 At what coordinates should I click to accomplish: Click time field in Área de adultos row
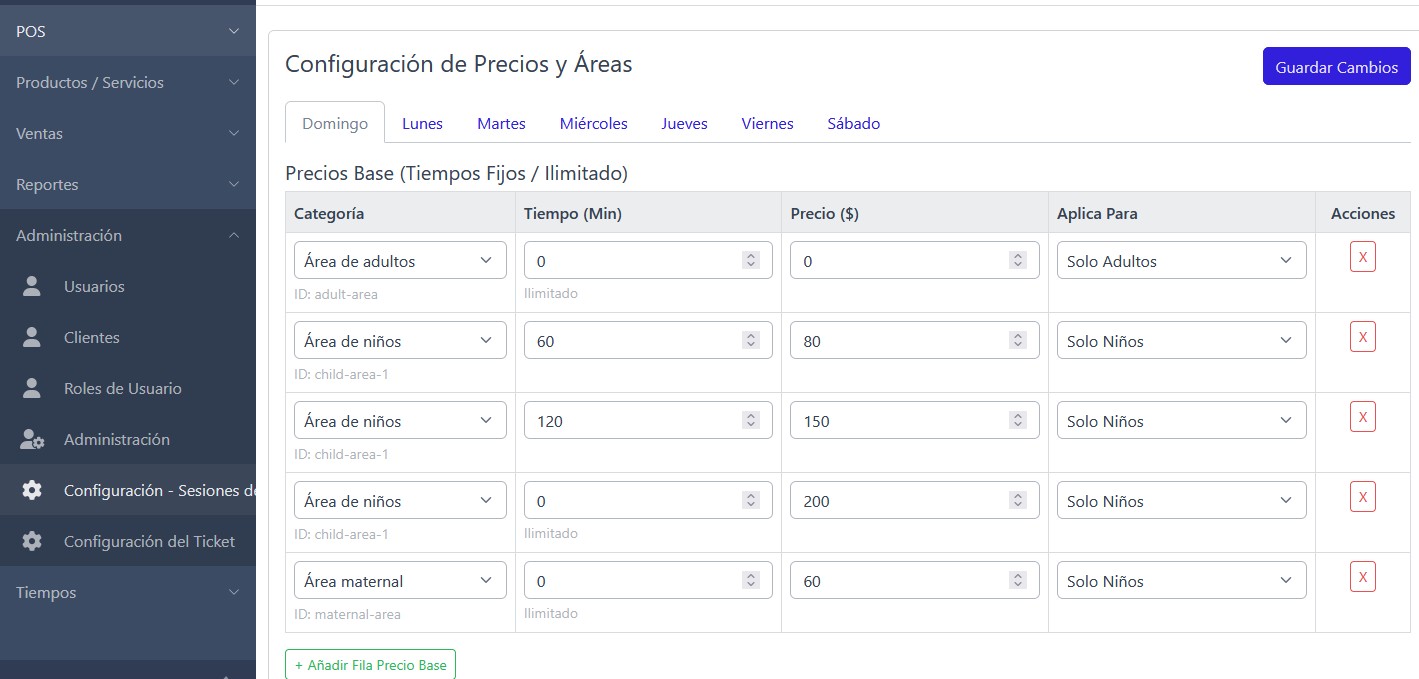point(648,260)
